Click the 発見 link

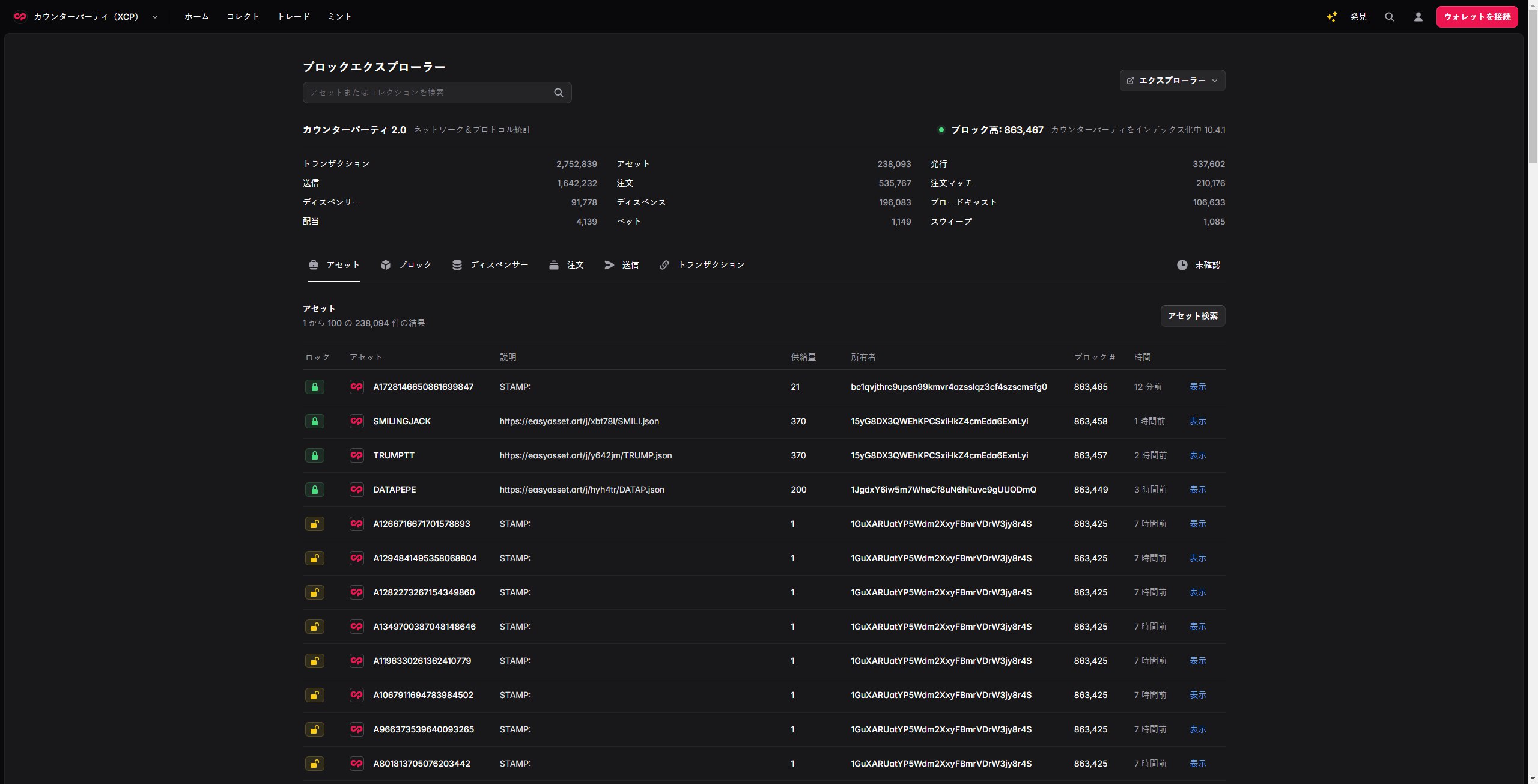coord(1358,17)
